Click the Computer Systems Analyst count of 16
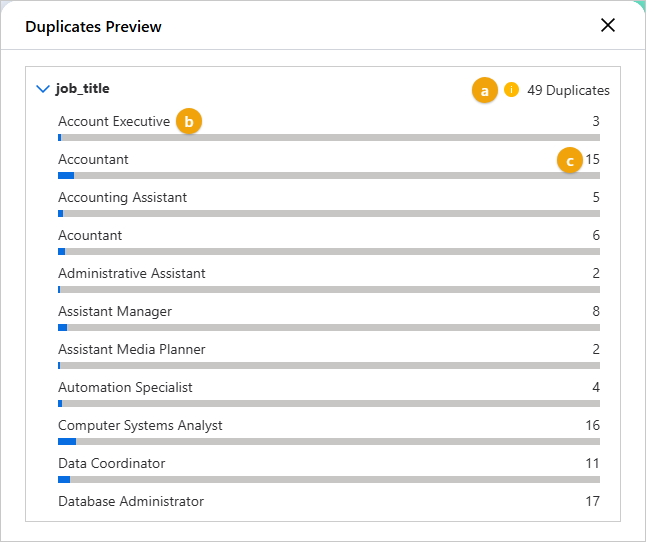Viewport: 646px width, 542px height. (x=592, y=425)
